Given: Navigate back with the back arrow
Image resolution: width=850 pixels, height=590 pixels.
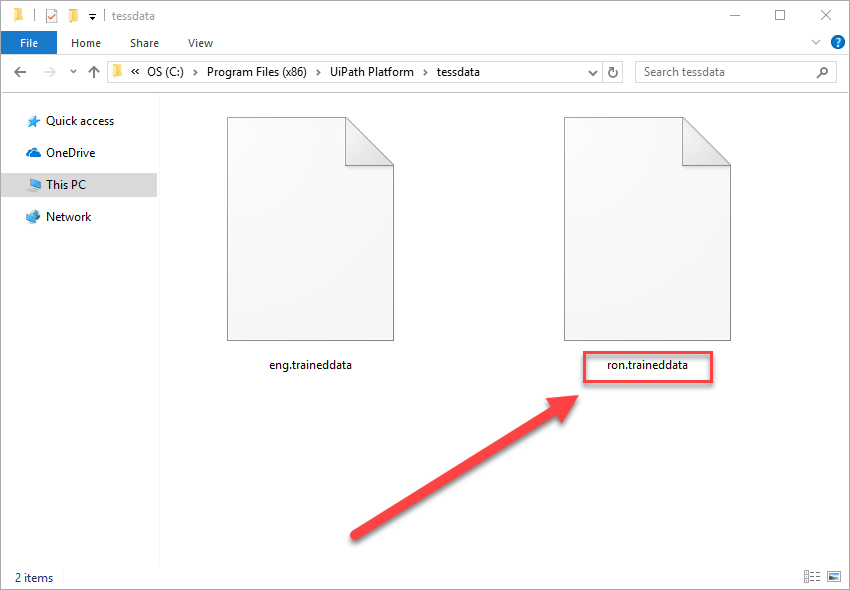Looking at the screenshot, I should click(21, 71).
